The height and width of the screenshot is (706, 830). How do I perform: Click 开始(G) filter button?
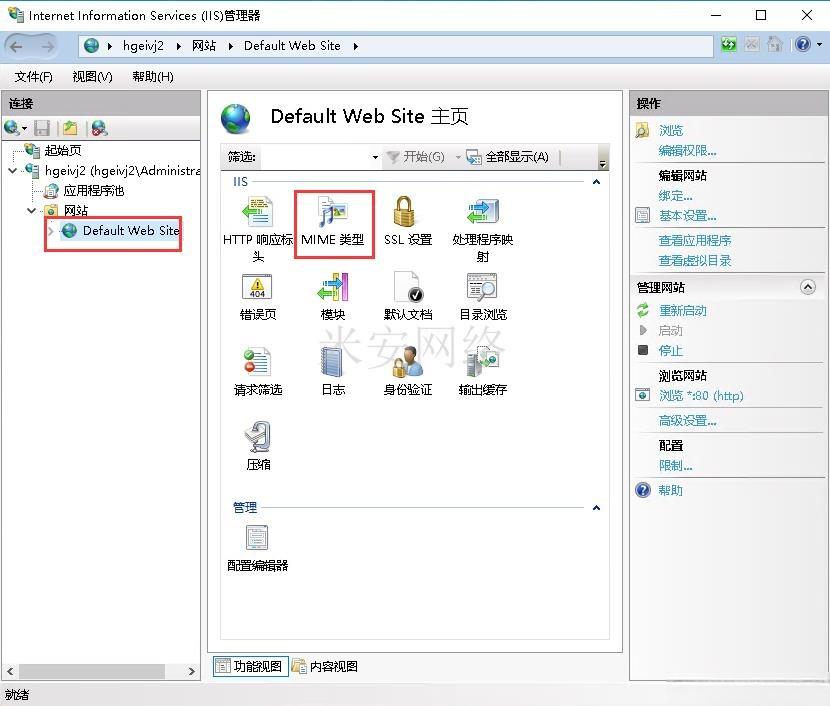pos(416,157)
